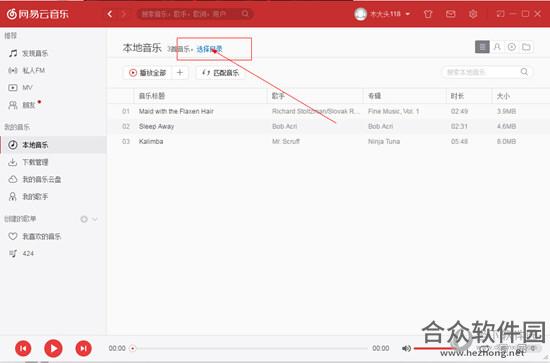Click the download icon beside 下载管理
The image size is (550, 363).
13,162
